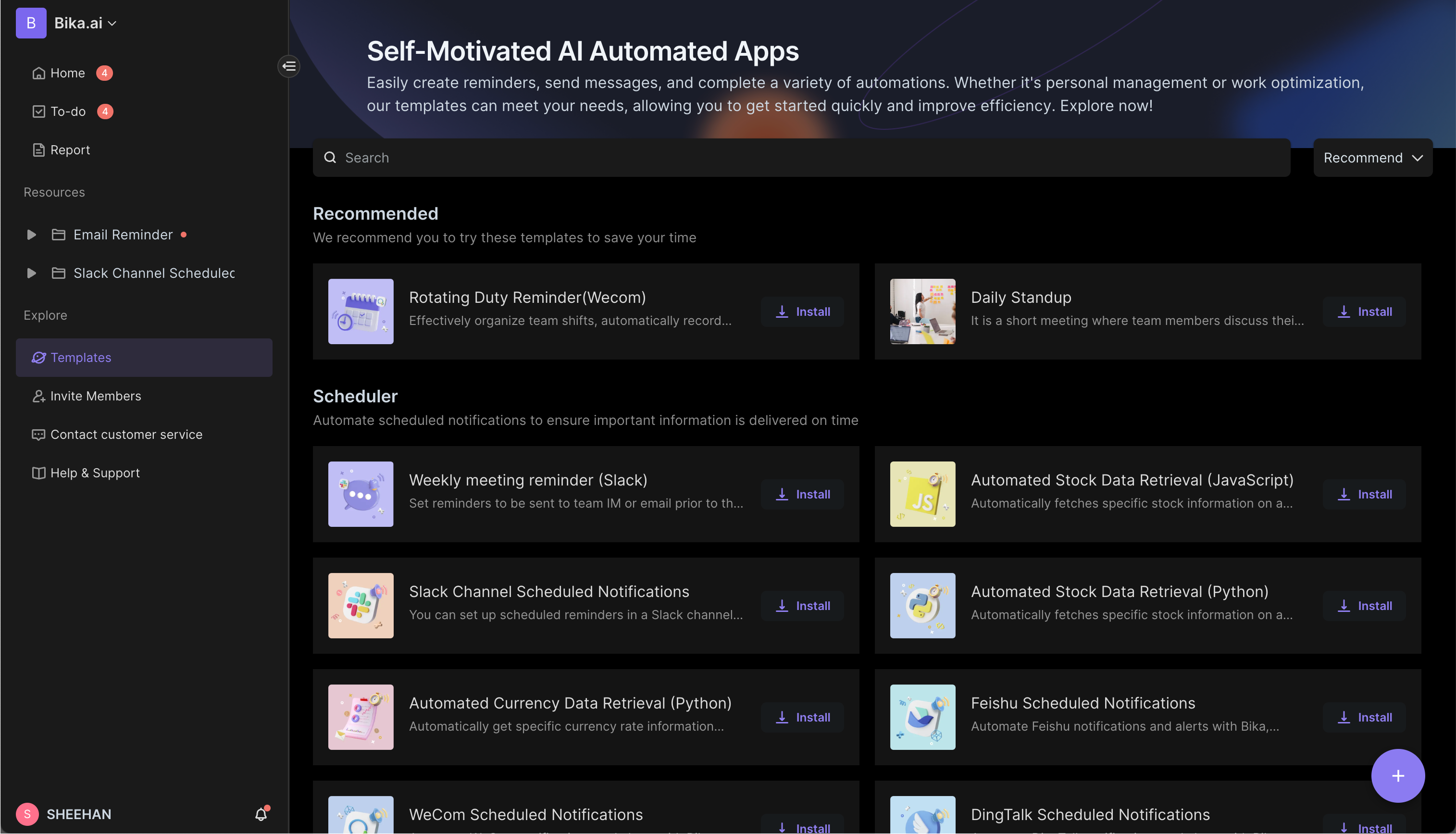The image size is (1456, 834).
Task: Click the SHEEHAN user profile avatar
Action: [x=27, y=813]
